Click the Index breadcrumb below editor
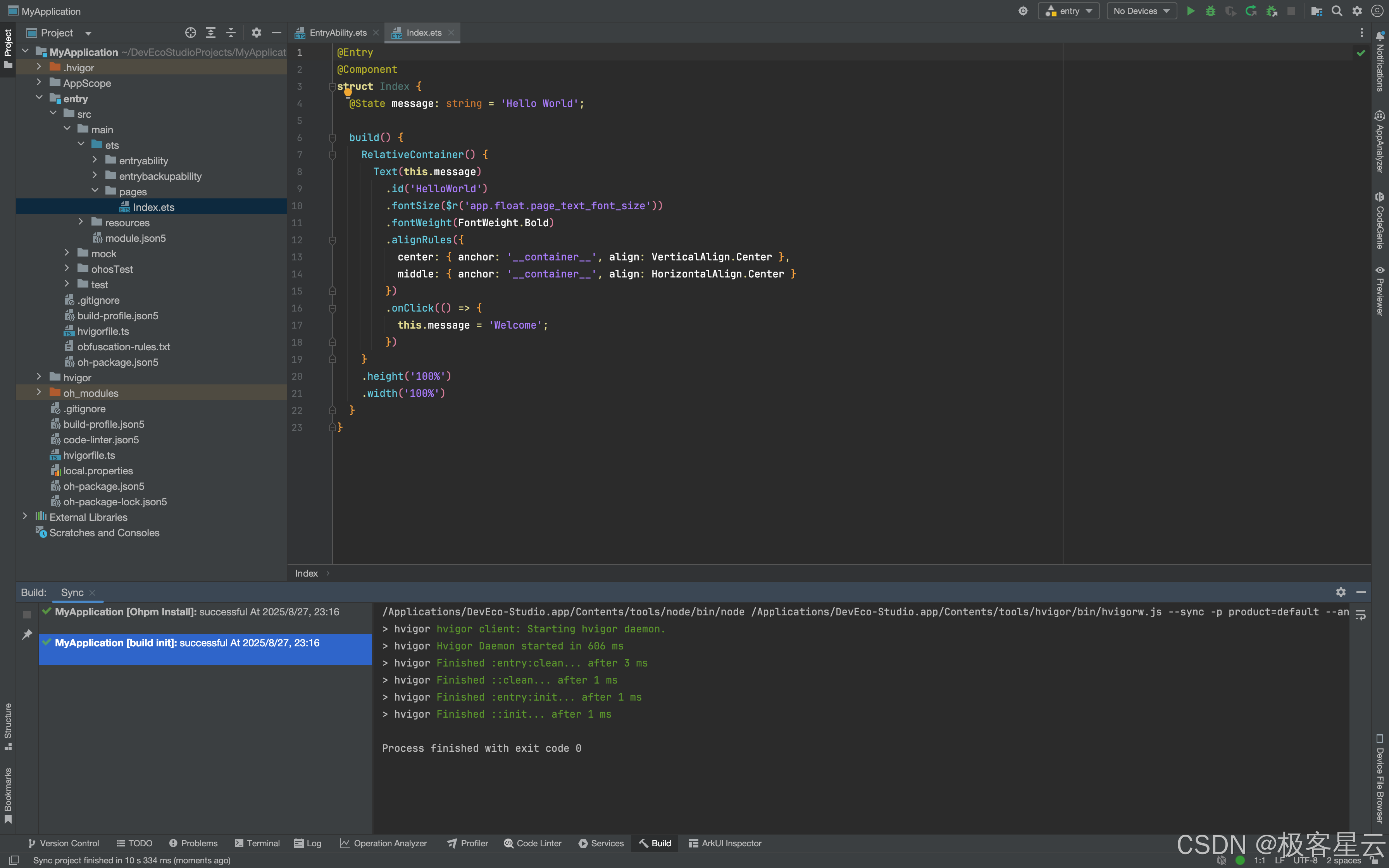Image resolution: width=1389 pixels, height=868 pixels. (307, 573)
